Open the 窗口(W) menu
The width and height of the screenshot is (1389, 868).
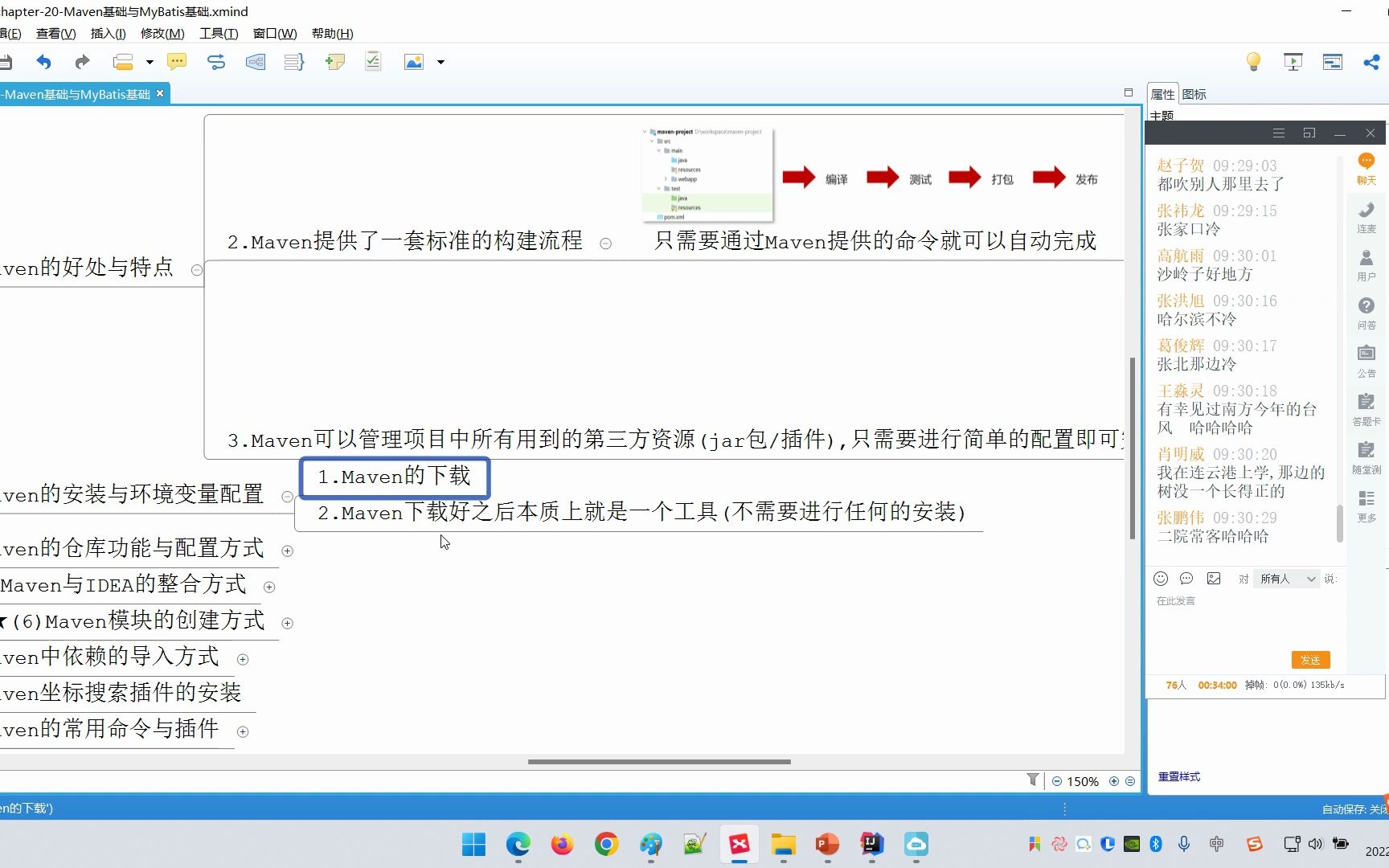pyautogui.click(x=275, y=33)
